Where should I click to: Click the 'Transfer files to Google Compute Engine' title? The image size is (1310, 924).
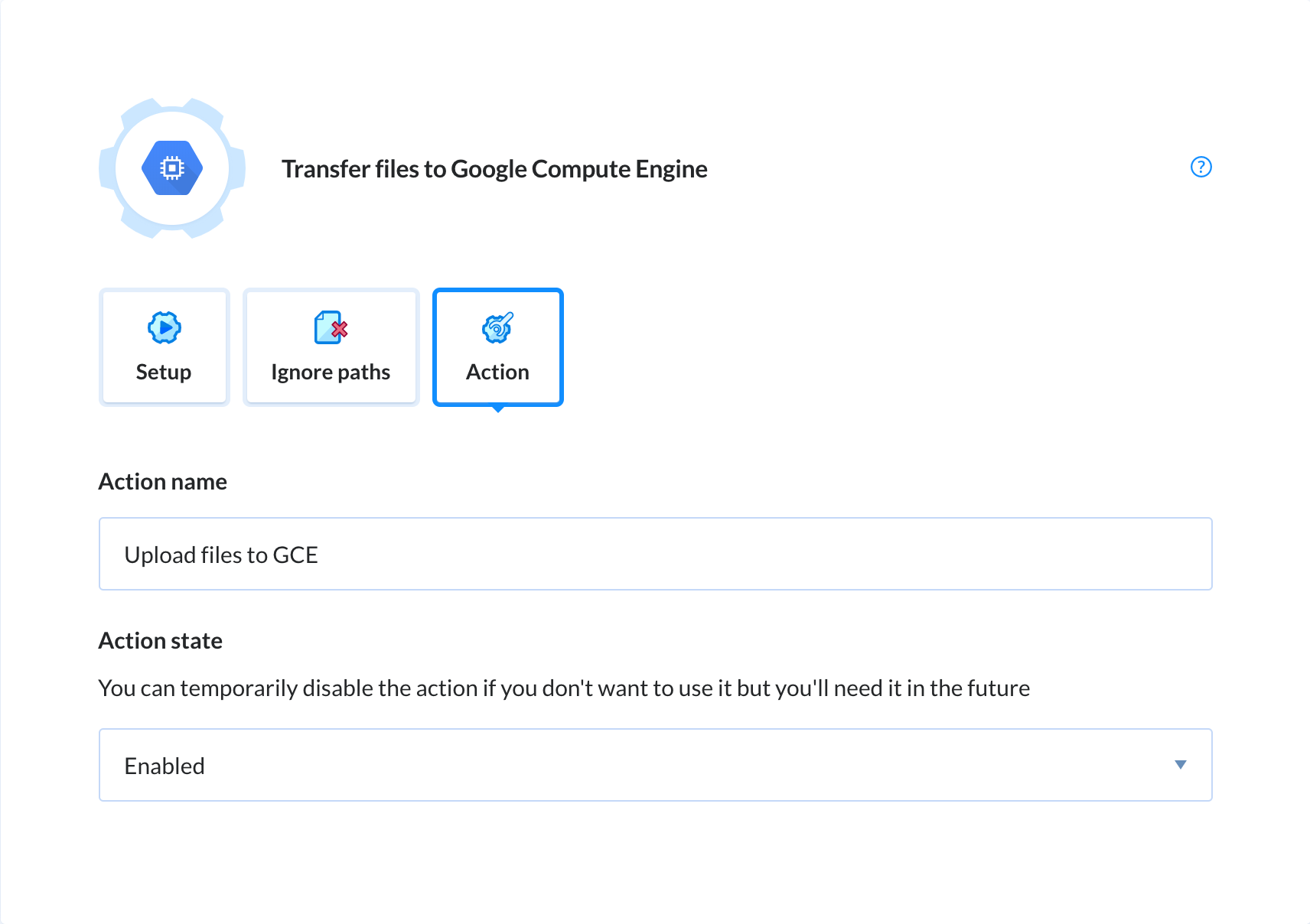(x=494, y=169)
